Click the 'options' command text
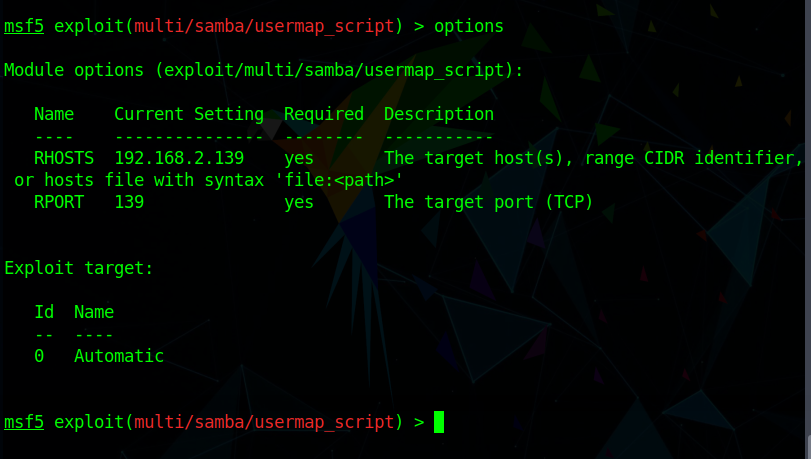This screenshot has width=811, height=459. 469,26
